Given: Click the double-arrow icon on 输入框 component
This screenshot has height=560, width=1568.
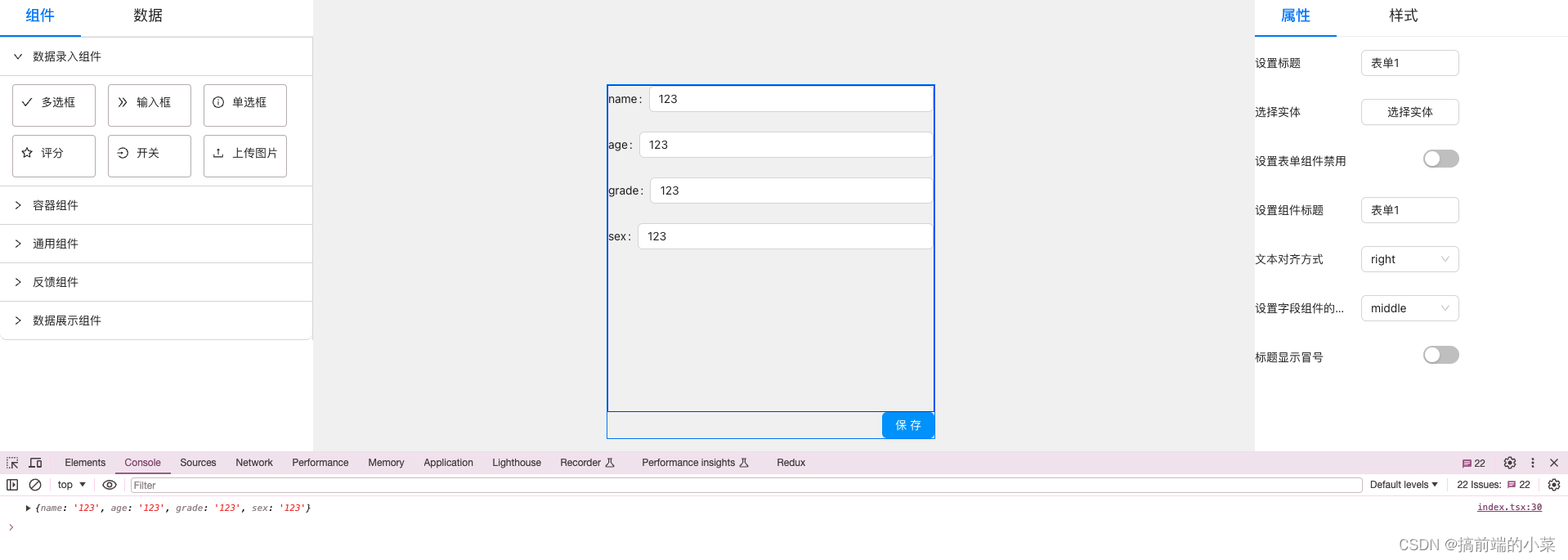Looking at the screenshot, I should [123, 102].
